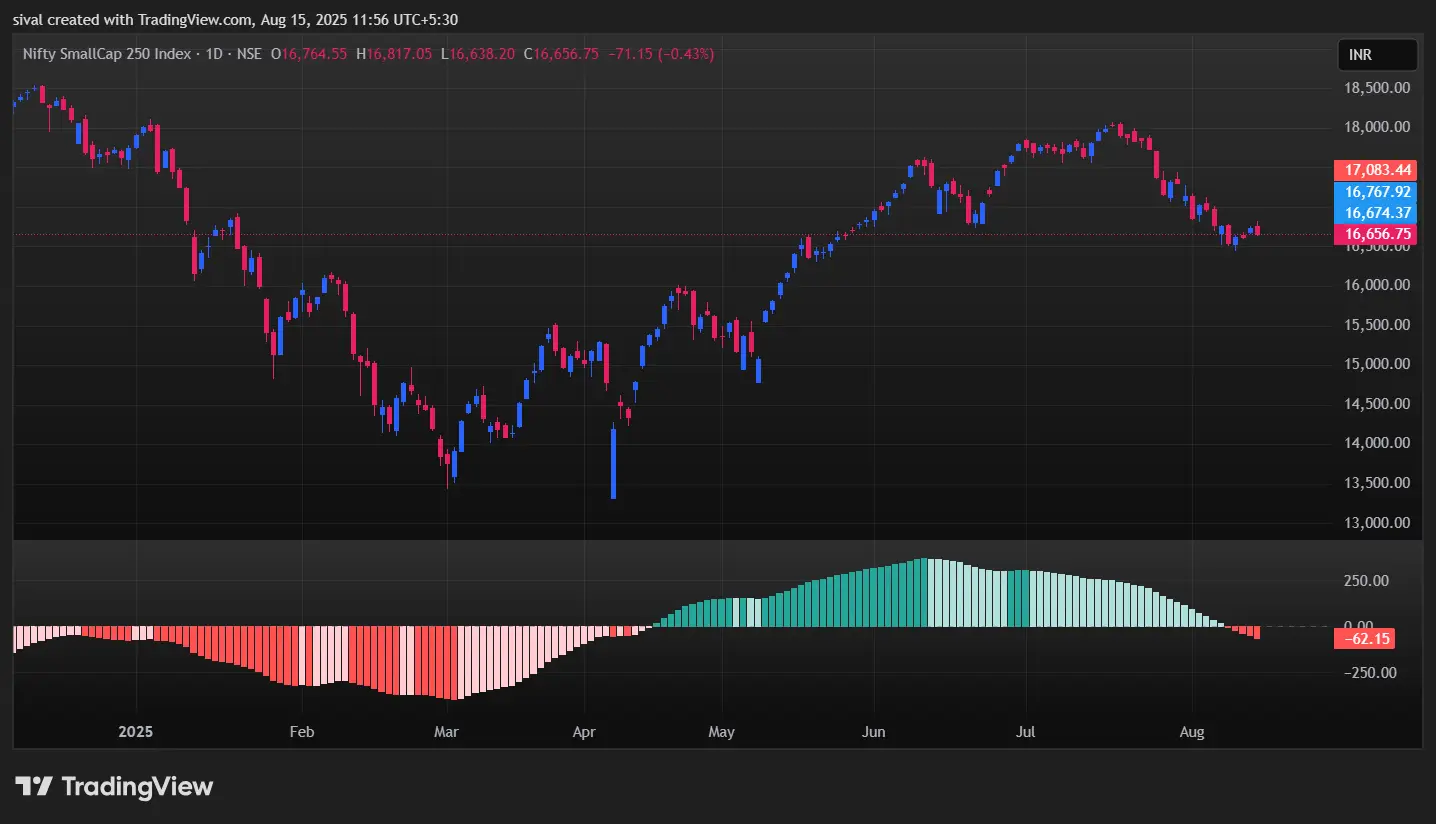Click the tall blue April low candlestick
The image size is (1436, 824).
(613, 463)
